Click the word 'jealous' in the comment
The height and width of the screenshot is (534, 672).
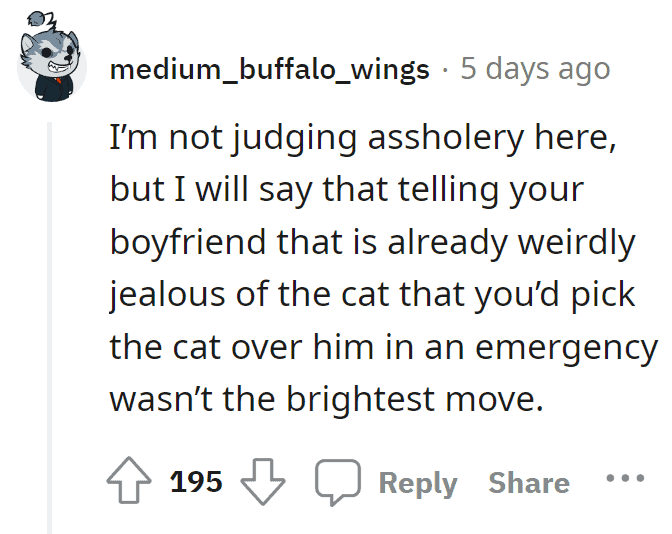tap(168, 295)
